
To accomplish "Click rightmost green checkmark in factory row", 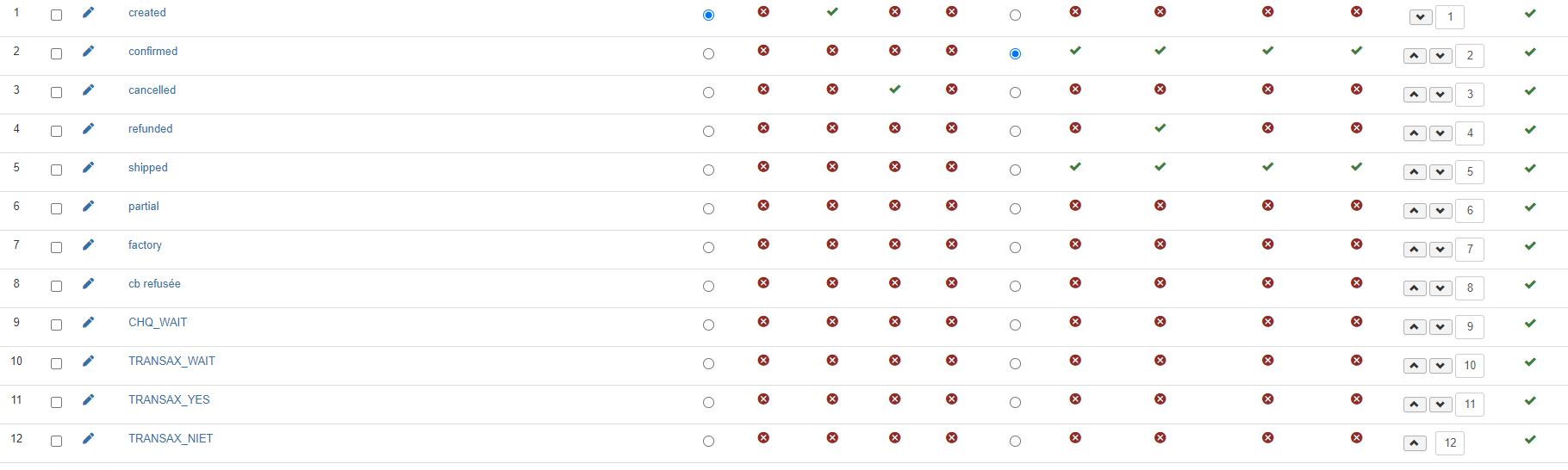I will [x=1530, y=246].
